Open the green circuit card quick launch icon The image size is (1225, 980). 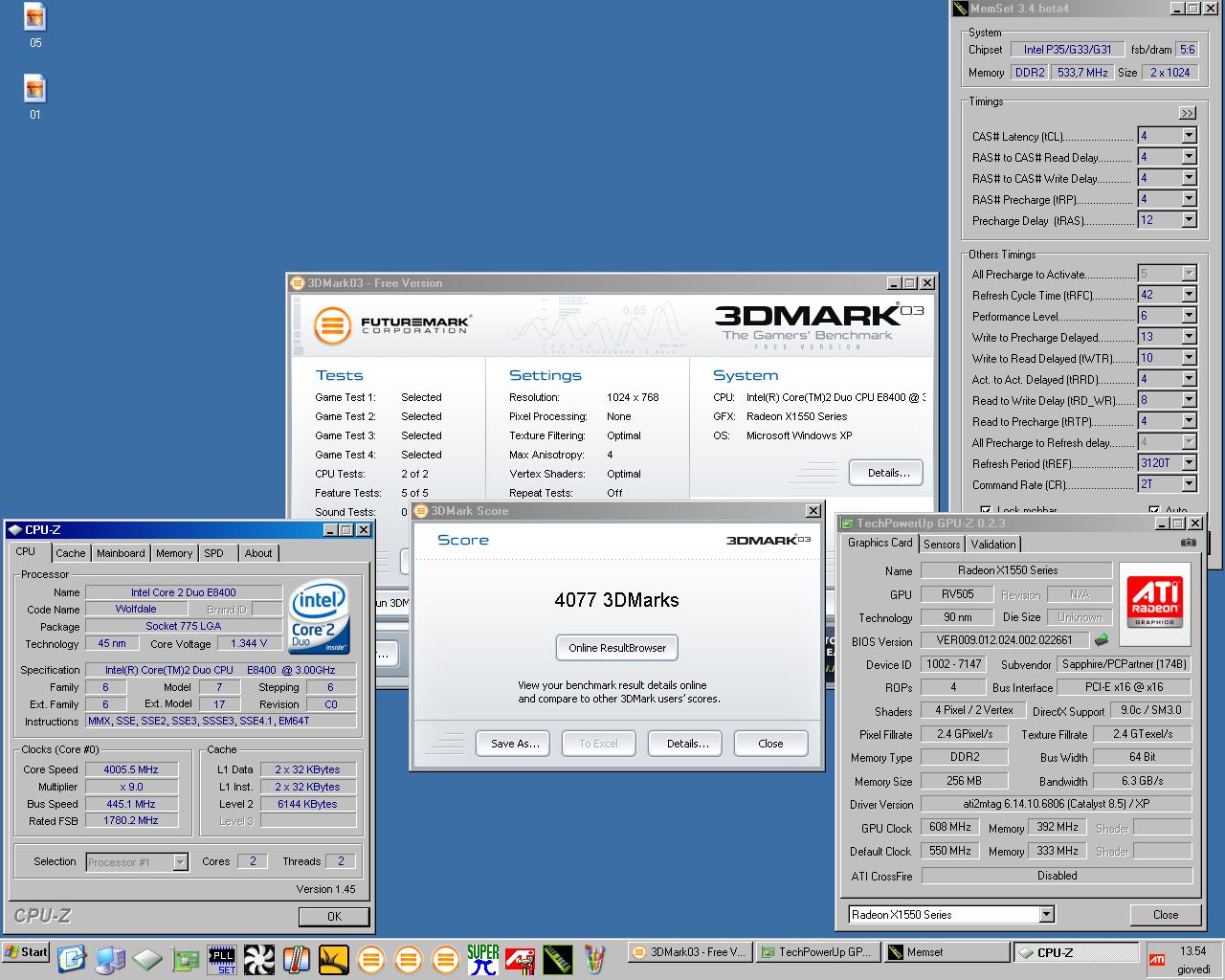(x=185, y=959)
